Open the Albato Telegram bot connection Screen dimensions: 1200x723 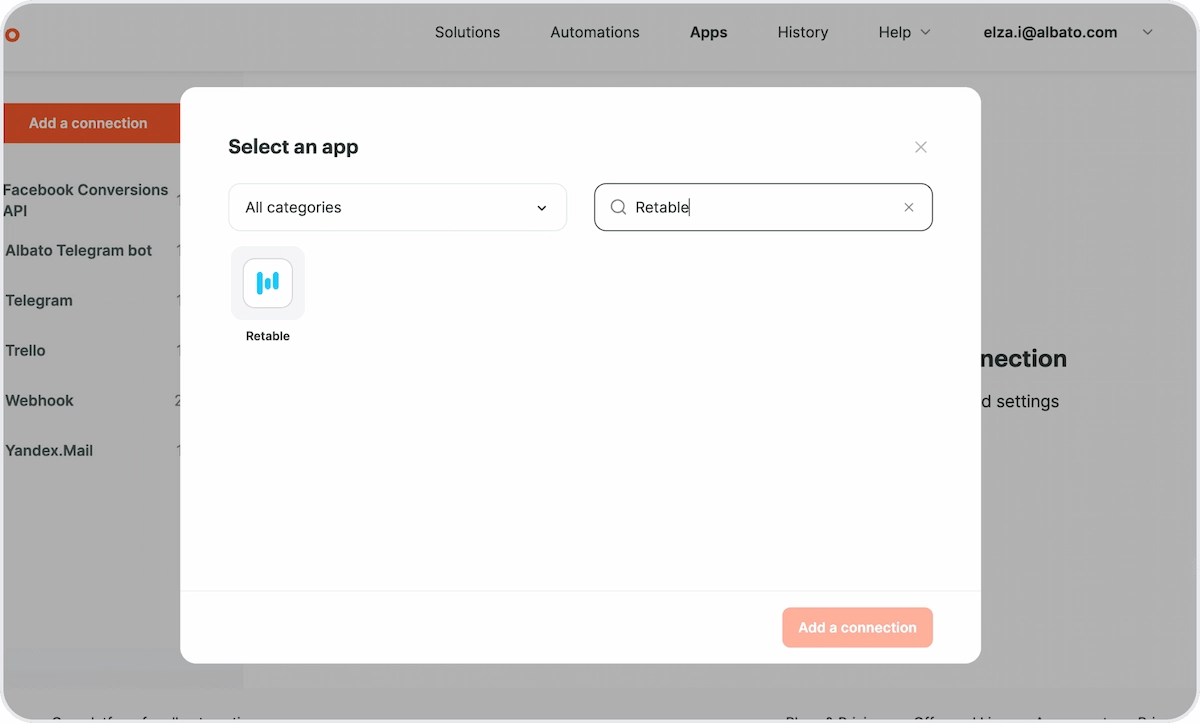coord(78,251)
